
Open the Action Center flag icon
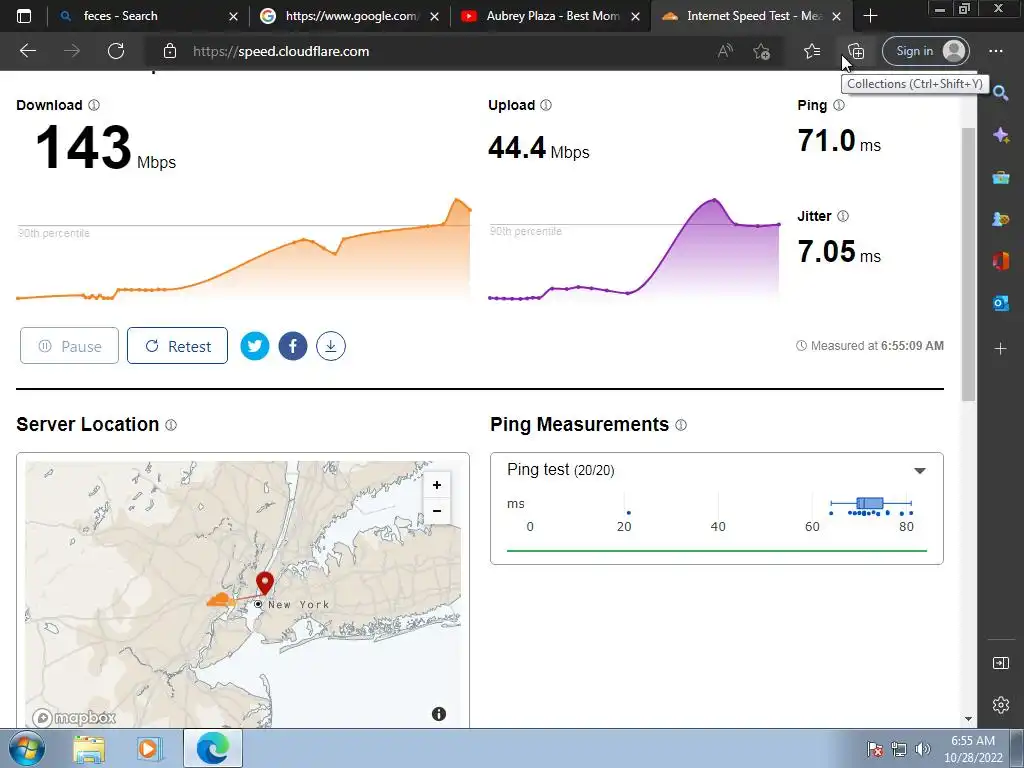875,749
